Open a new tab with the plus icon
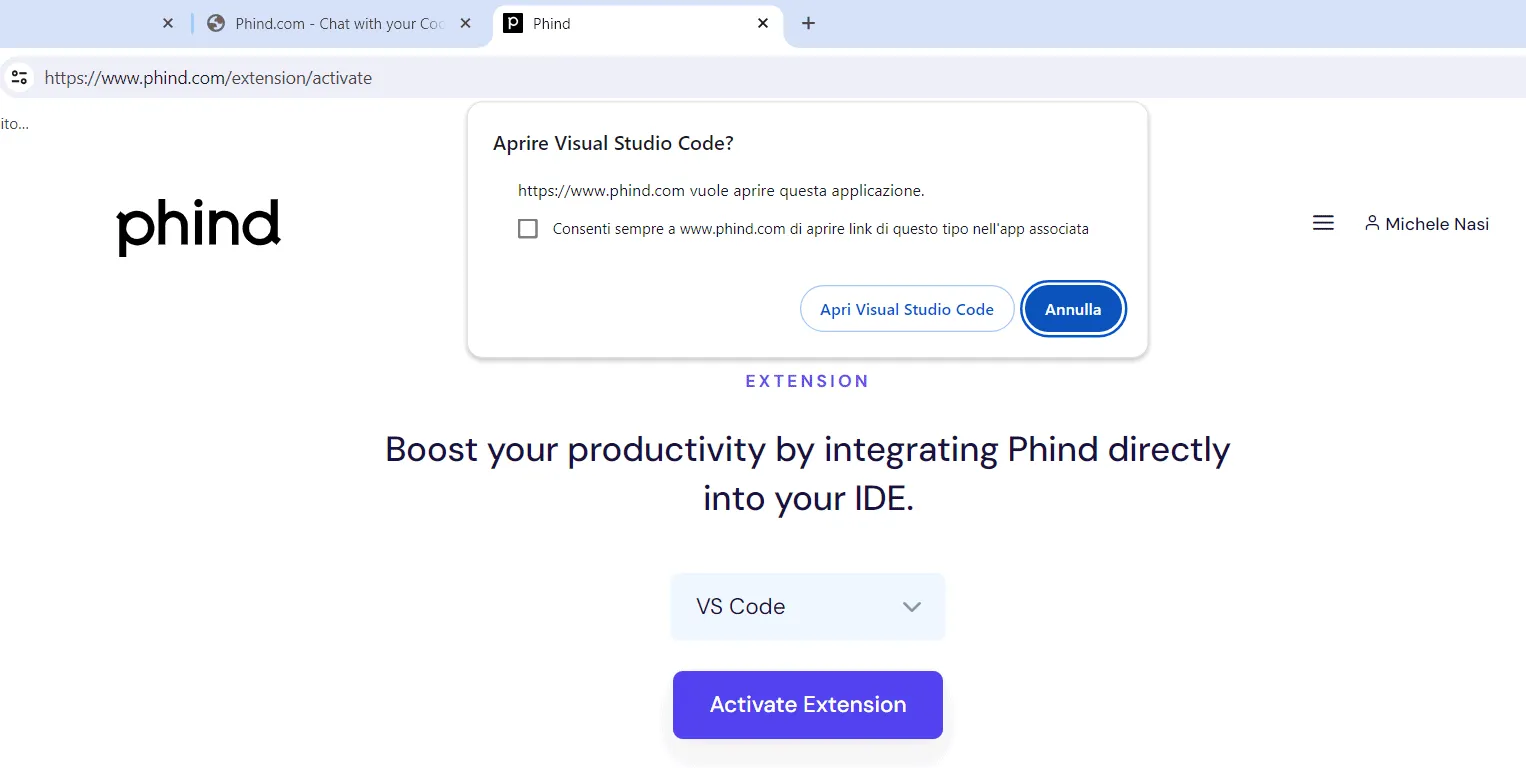Viewport: 1526px width, 768px height. (808, 22)
